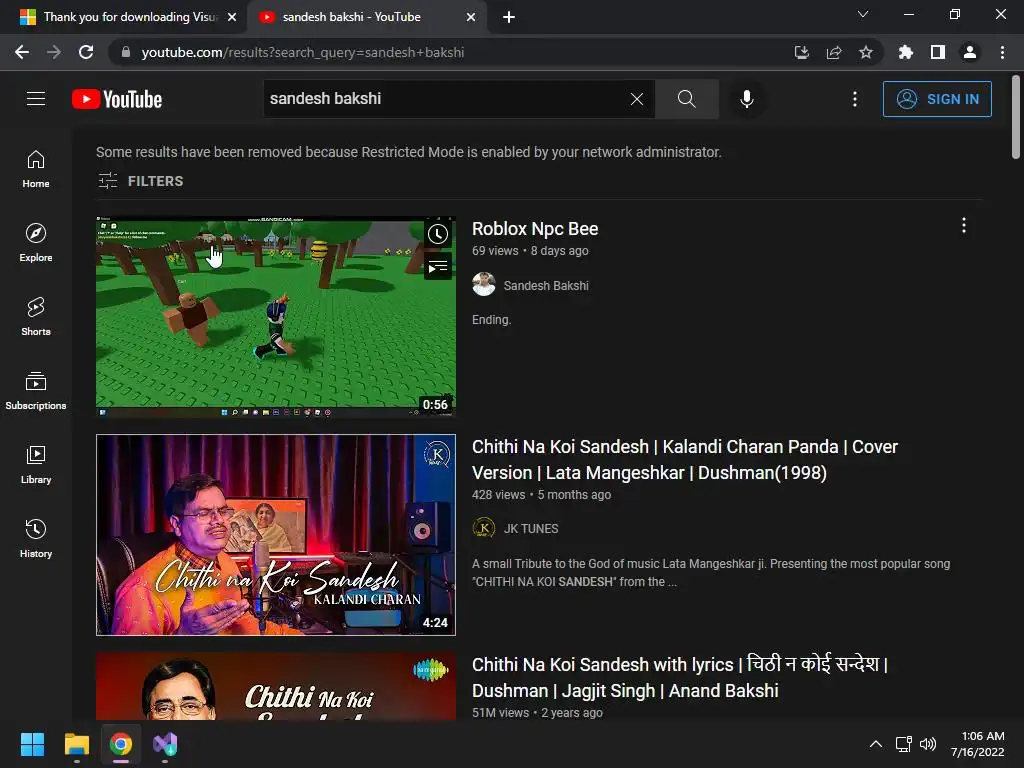This screenshot has height=768, width=1024.
Task: Open Chrome extensions puzzle icon
Action: (x=905, y=52)
